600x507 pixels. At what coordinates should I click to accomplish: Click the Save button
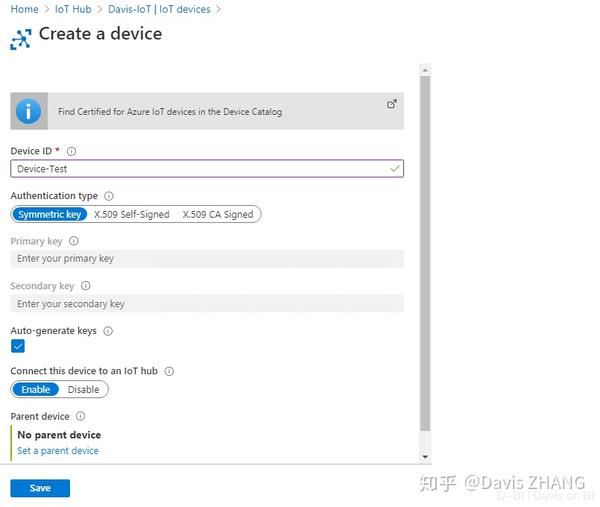pos(40,488)
